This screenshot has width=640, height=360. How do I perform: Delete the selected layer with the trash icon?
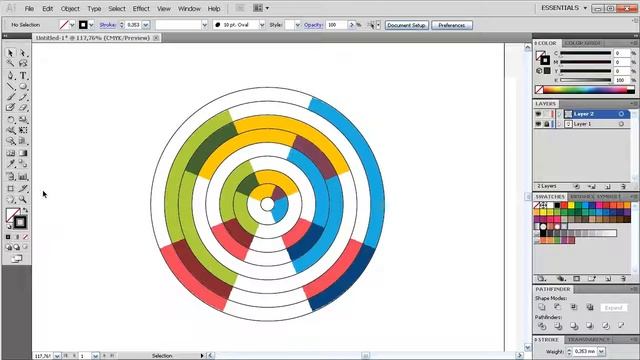click(623, 187)
